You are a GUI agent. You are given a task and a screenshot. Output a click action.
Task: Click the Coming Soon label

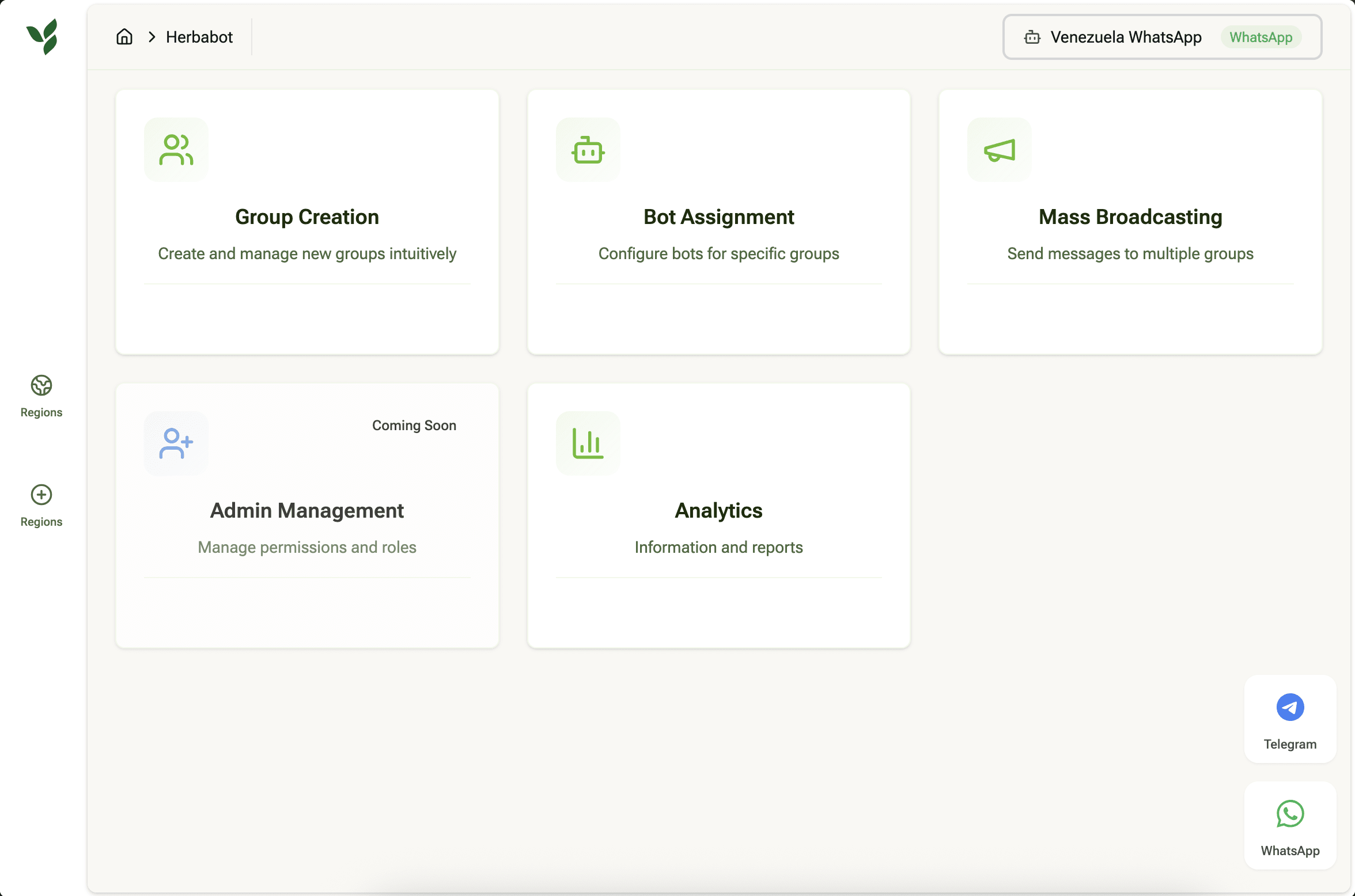[414, 426]
